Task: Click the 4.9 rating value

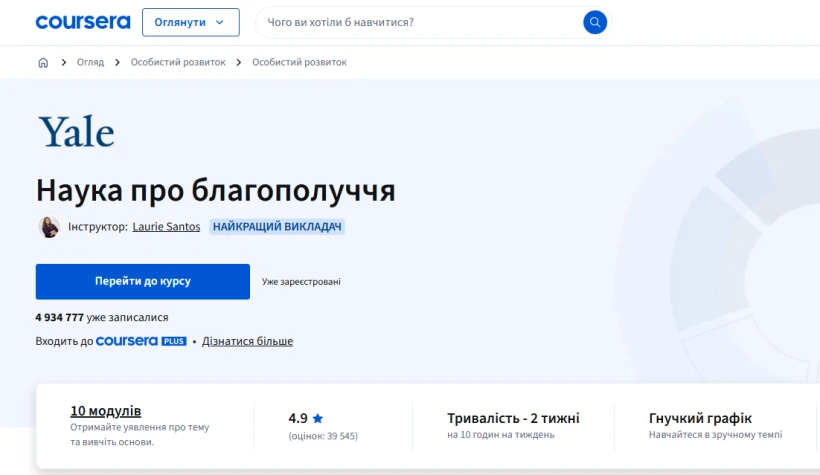Action: tap(298, 419)
